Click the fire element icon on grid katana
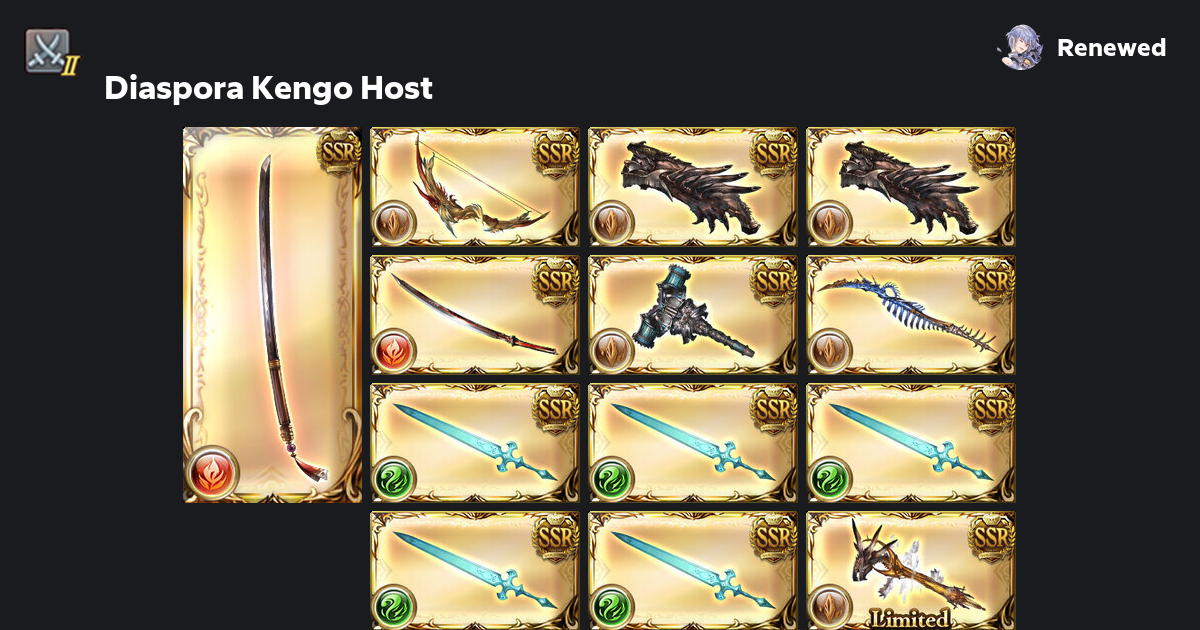The image size is (1200, 630). coord(394,351)
